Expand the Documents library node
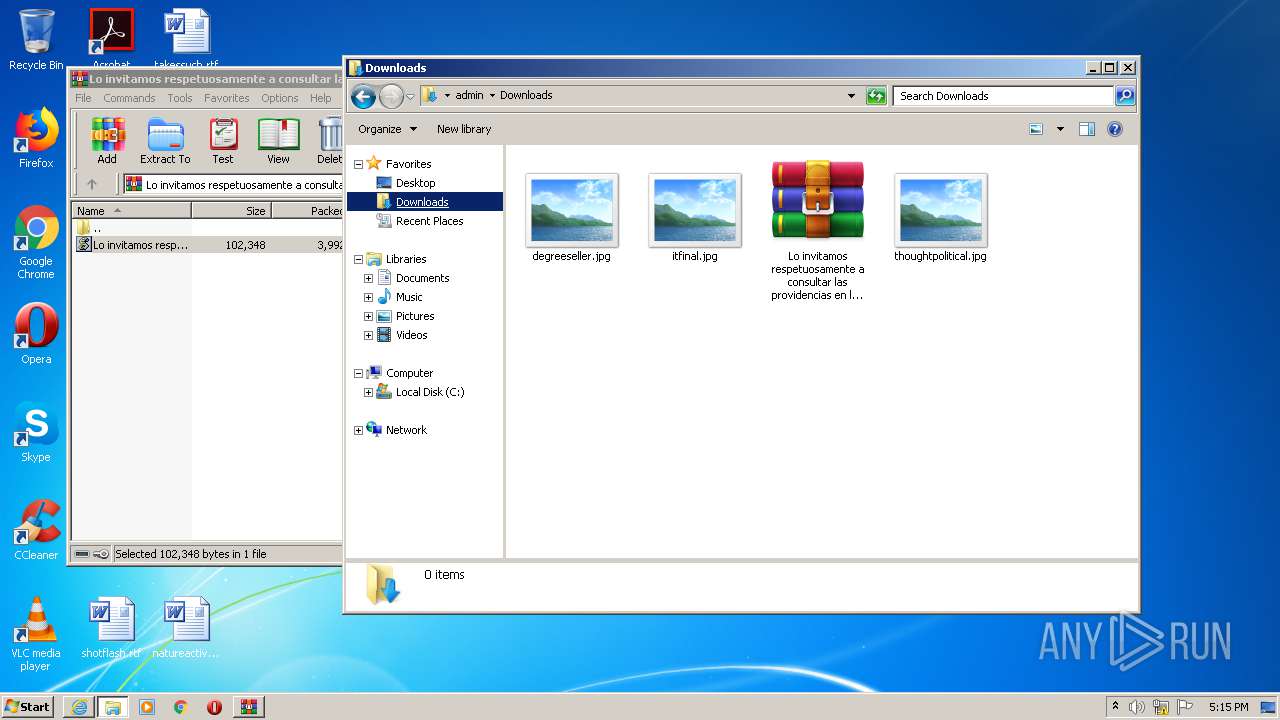Image resolution: width=1280 pixels, height=720 pixels. tap(368, 278)
